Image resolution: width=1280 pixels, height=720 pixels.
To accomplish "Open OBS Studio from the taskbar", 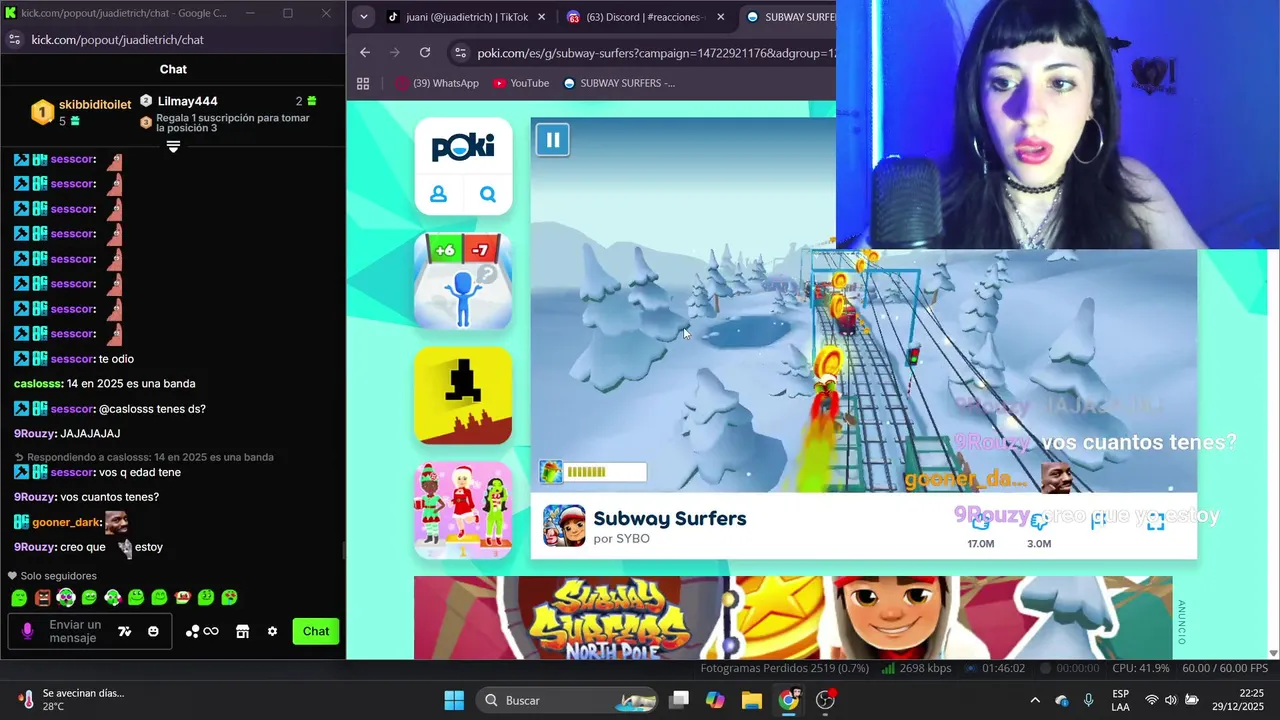I will click(826, 700).
